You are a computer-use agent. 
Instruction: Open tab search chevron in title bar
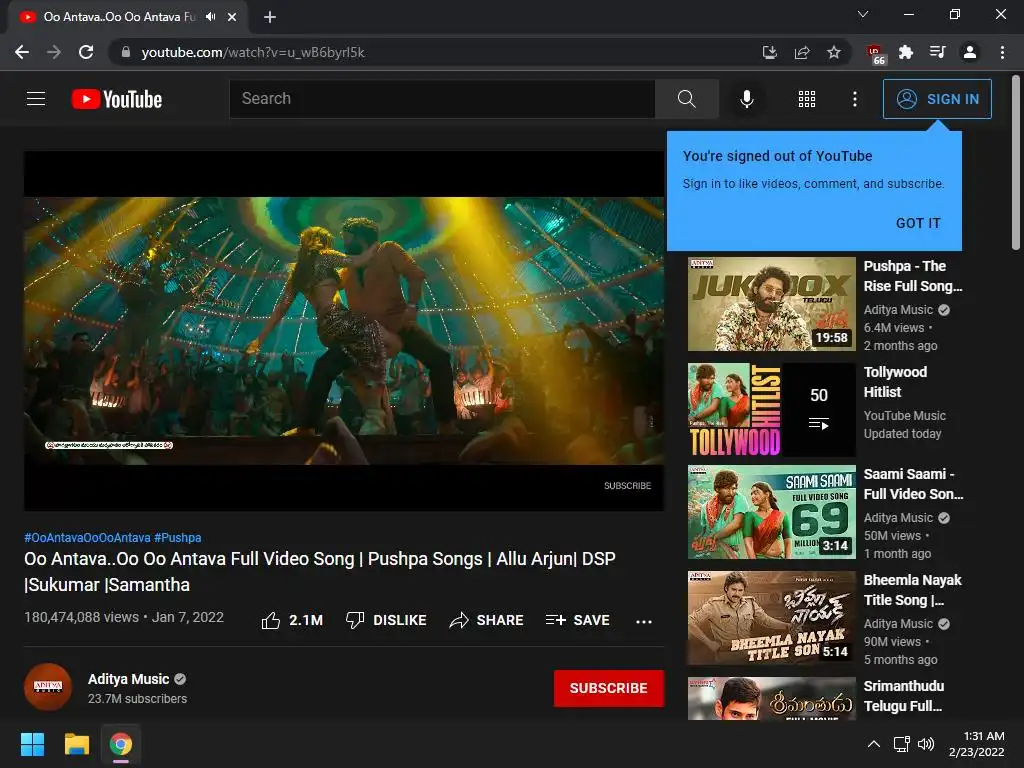click(863, 14)
